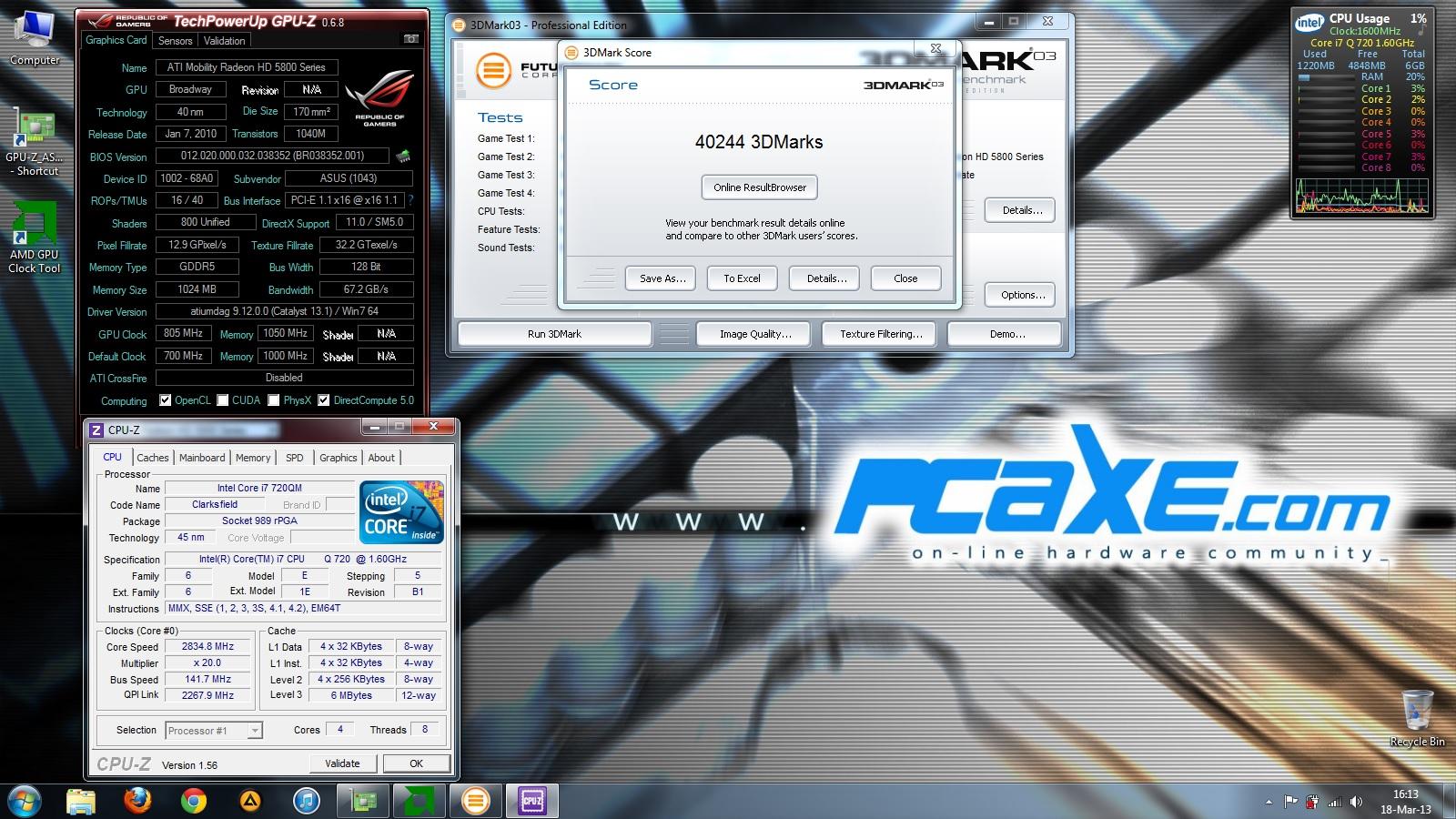1456x819 pixels.
Task: Open the Mainboard tab in CPU-Z
Action: coord(202,458)
